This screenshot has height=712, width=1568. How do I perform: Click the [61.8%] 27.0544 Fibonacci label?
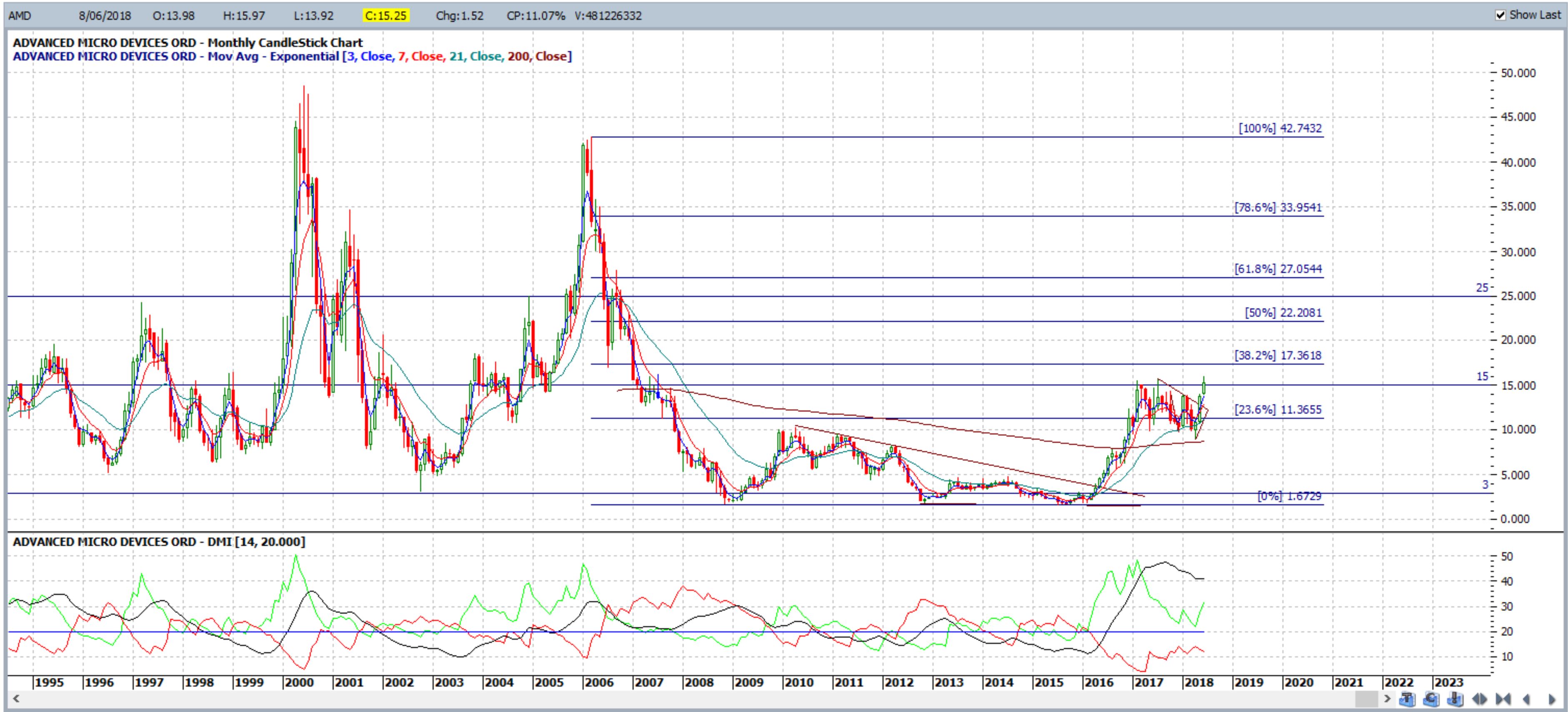1278,269
